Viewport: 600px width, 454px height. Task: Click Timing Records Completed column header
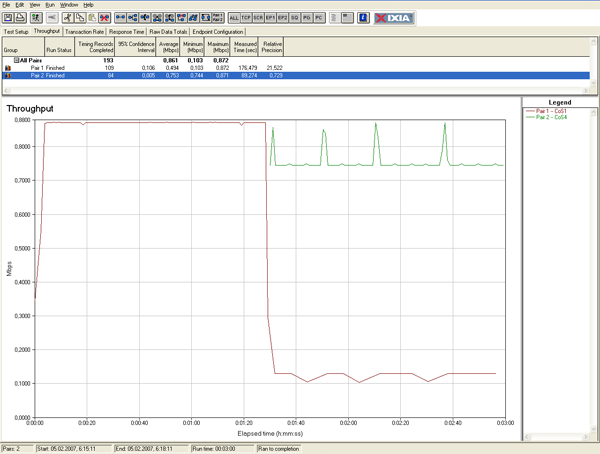pyautogui.click(x=95, y=47)
